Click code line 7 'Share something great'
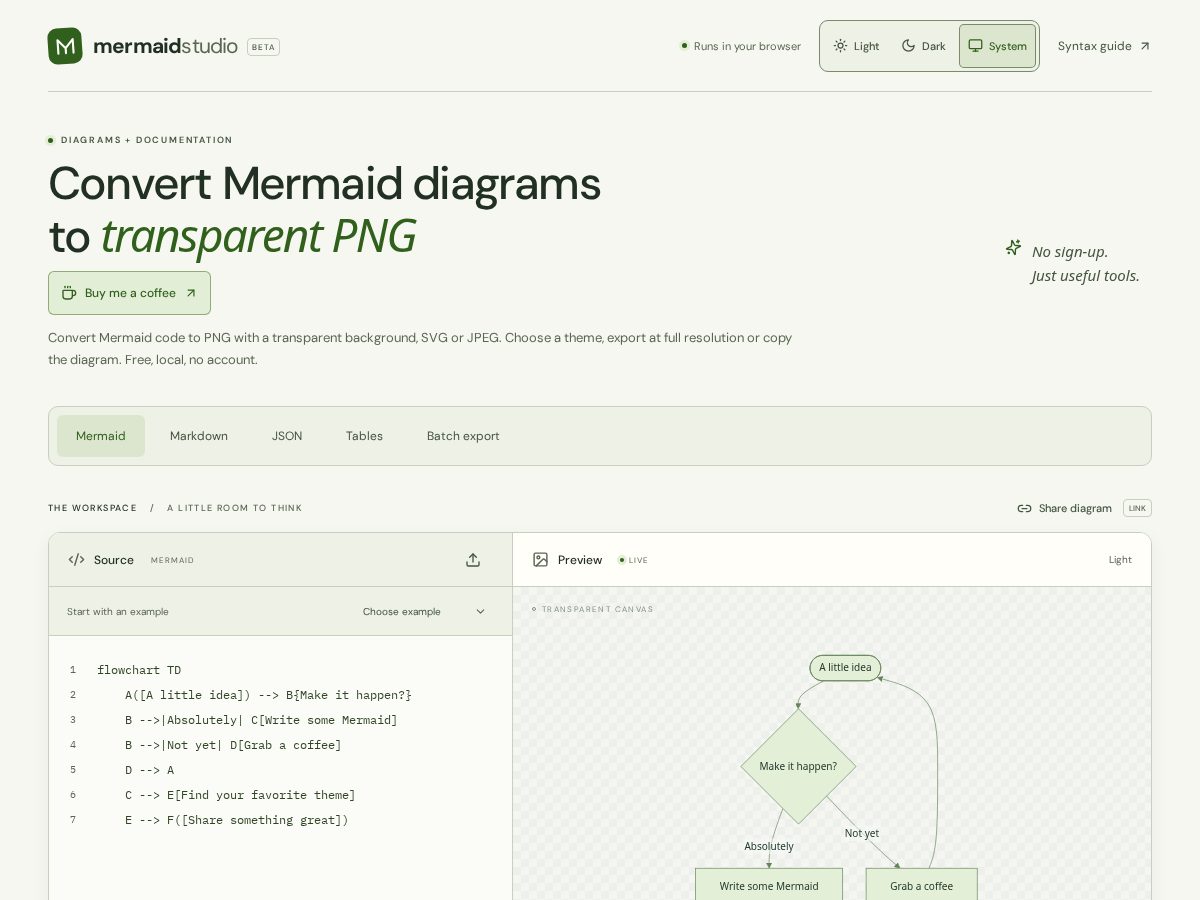1200x900 pixels. (x=237, y=820)
